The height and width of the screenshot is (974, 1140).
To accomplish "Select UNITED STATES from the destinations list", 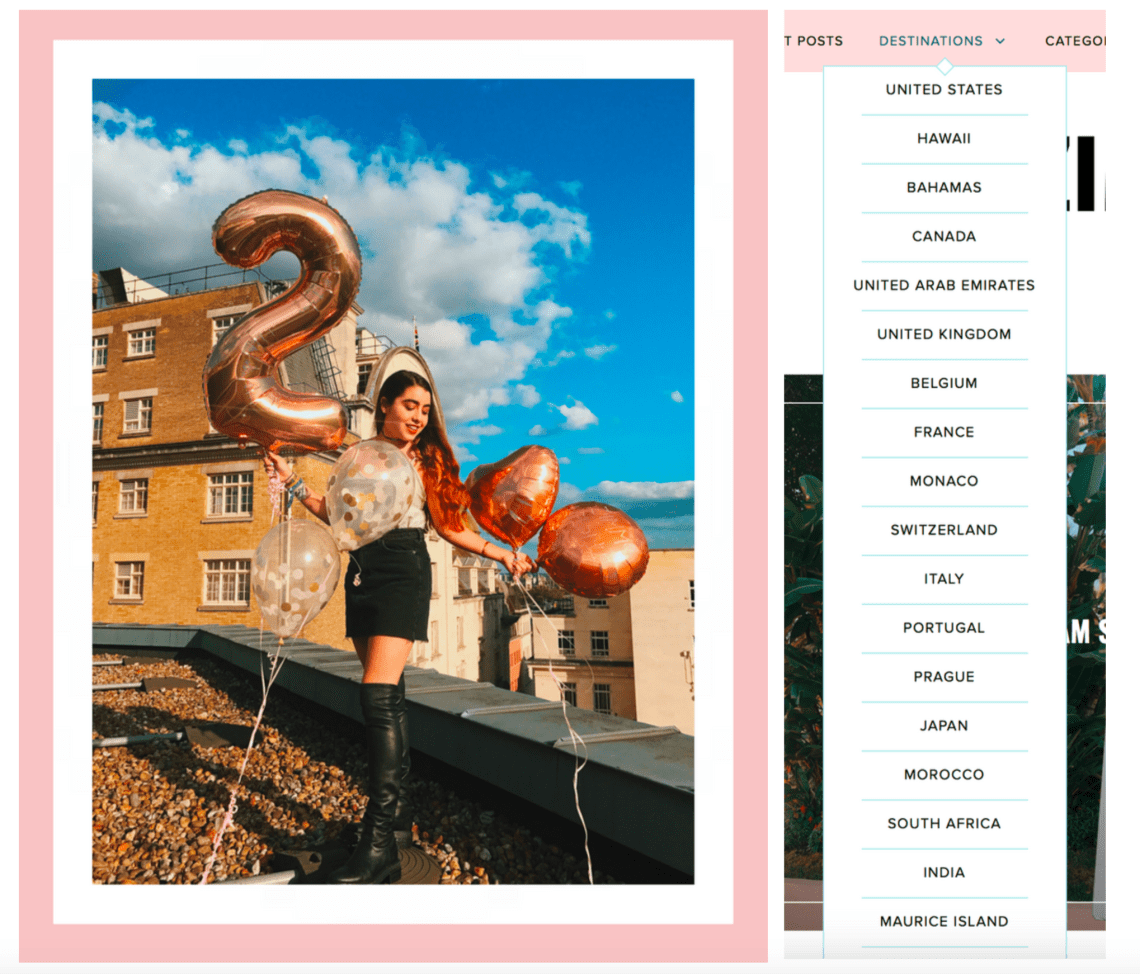I will [943, 89].
